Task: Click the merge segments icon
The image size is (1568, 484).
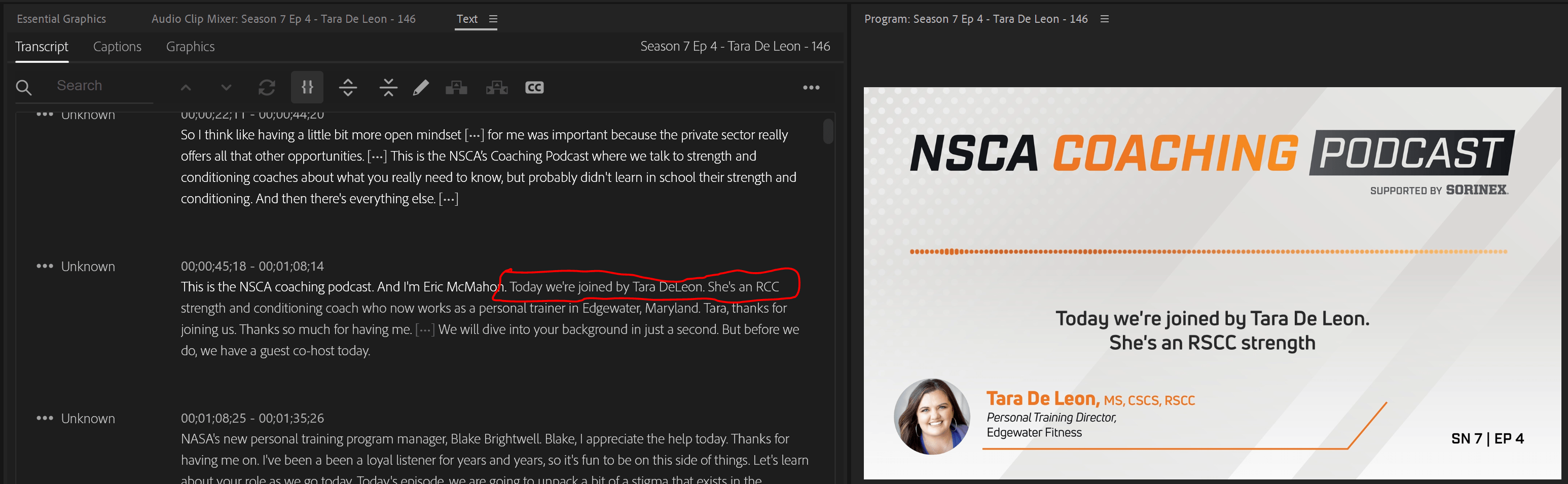Action: 388,87
